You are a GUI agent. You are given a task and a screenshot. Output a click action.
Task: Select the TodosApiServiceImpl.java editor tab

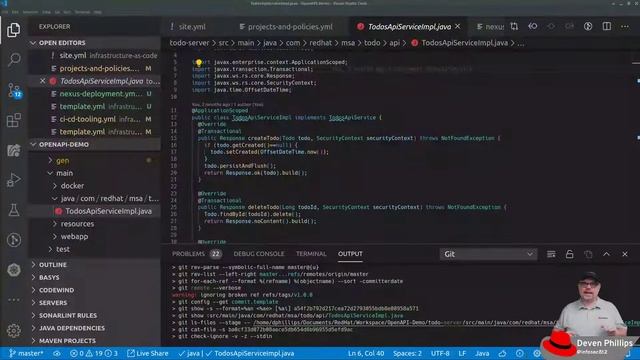tap(409, 27)
